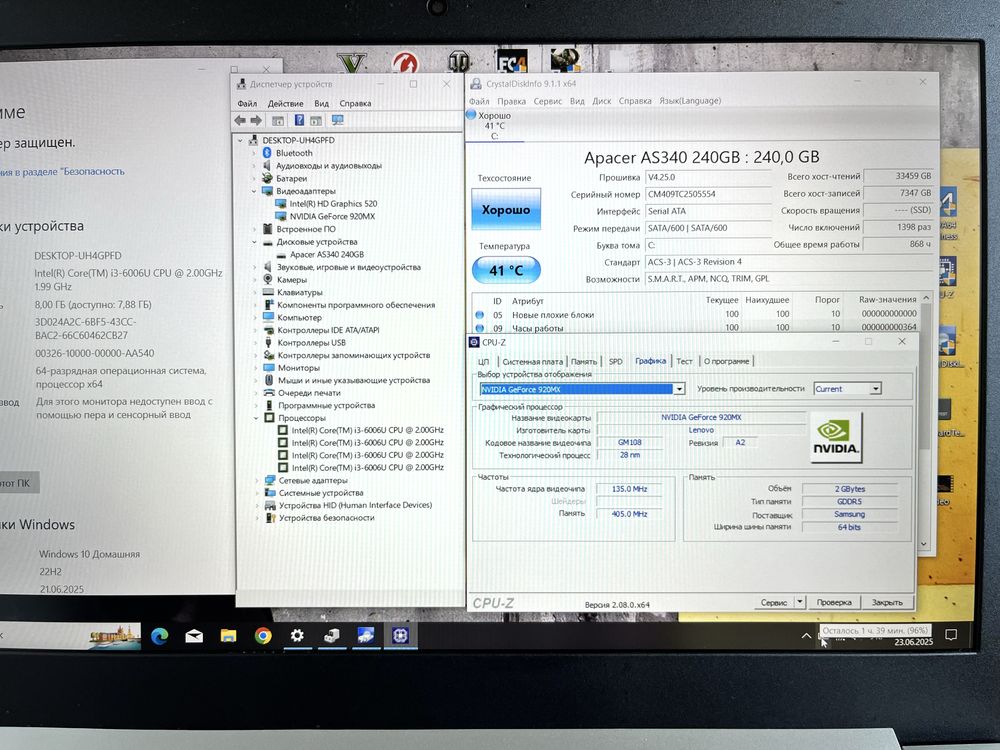This screenshot has height=750, width=1000.
Task: Collapse the DESKTOP-UH4GPFD root node
Action: (x=240, y=140)
